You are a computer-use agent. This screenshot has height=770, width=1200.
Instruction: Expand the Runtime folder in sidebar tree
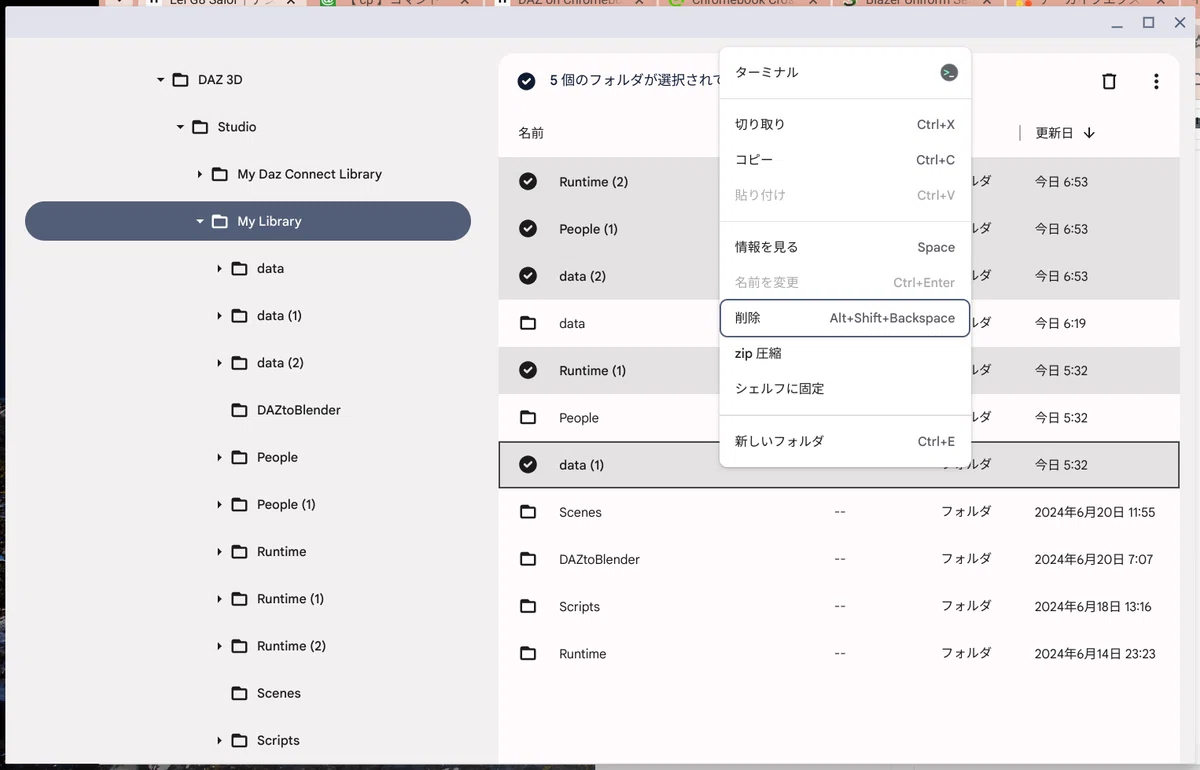pos(219,551)
